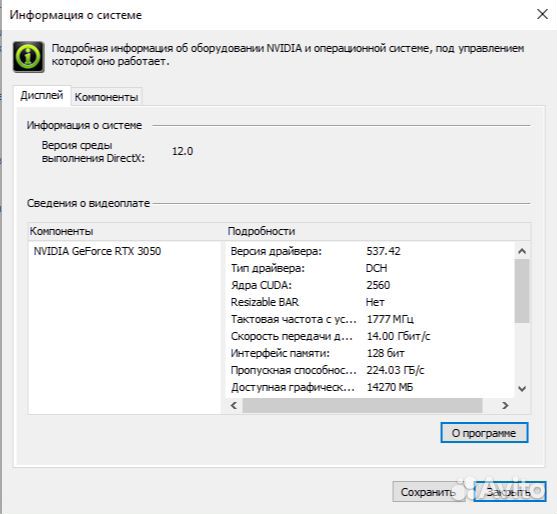The width and height of the screenshot is (557, 514).
Task: Click the horizontal scrollbar left arrow
Action: (x=234, y=405)
